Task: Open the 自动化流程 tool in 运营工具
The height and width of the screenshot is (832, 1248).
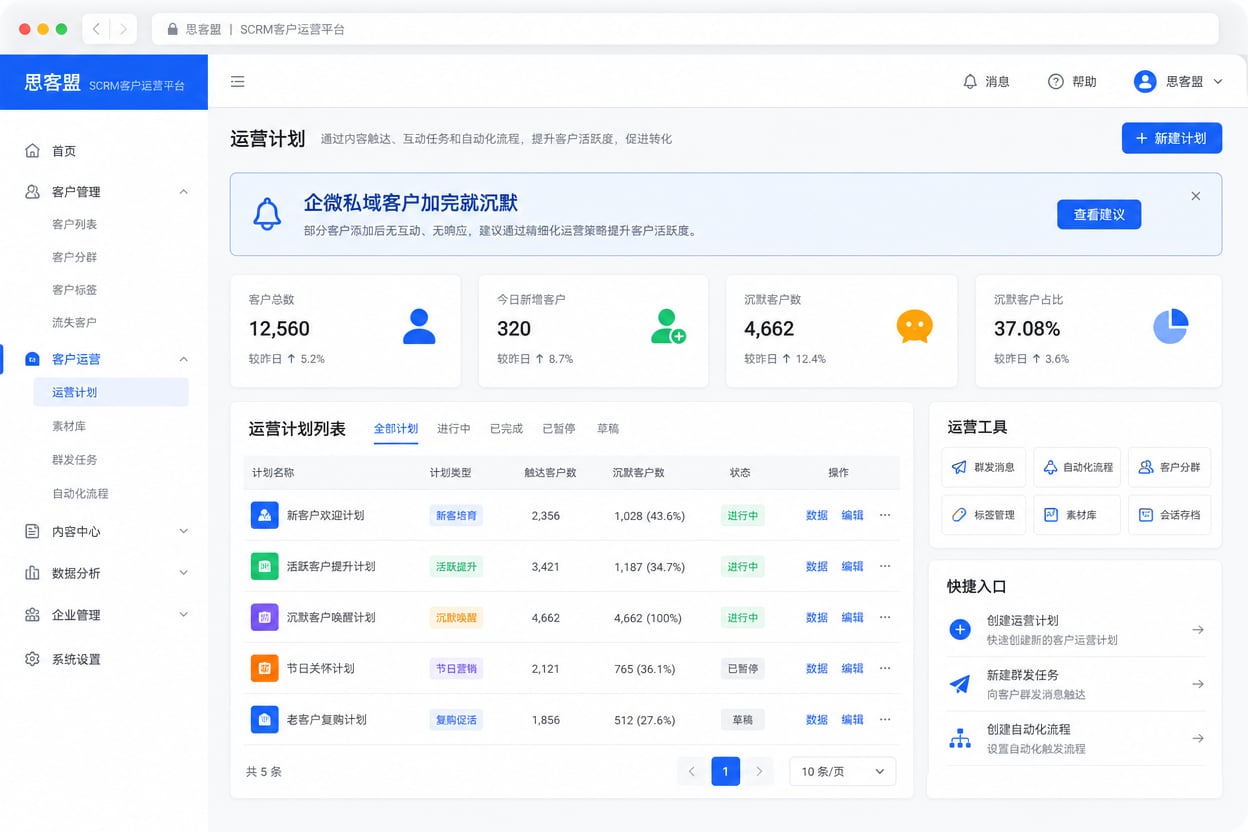Action: pos(1077,467)
